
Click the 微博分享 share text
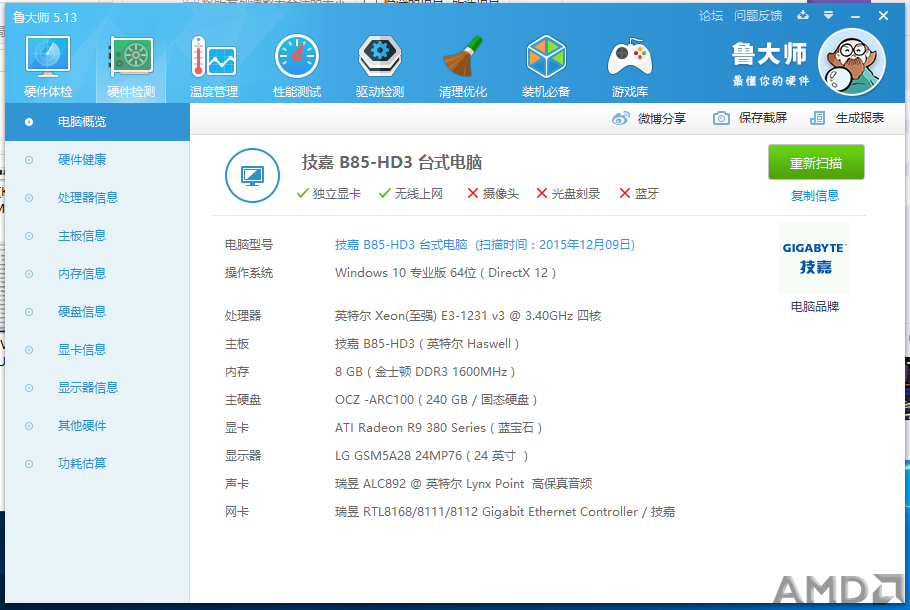[x=662, y=118]
